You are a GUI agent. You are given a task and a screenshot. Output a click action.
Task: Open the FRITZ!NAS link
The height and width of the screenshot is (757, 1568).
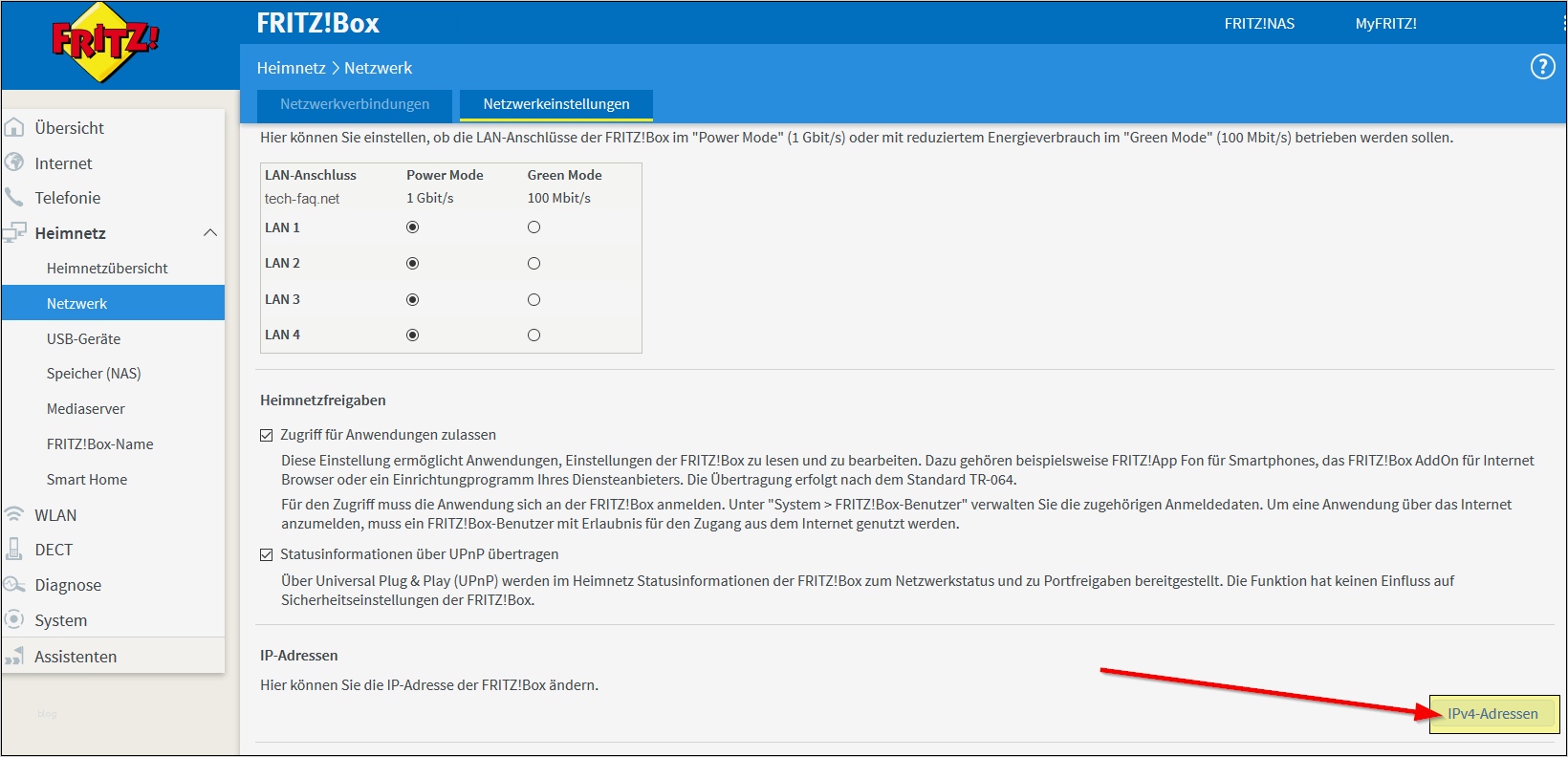[x=1259, y=24]
